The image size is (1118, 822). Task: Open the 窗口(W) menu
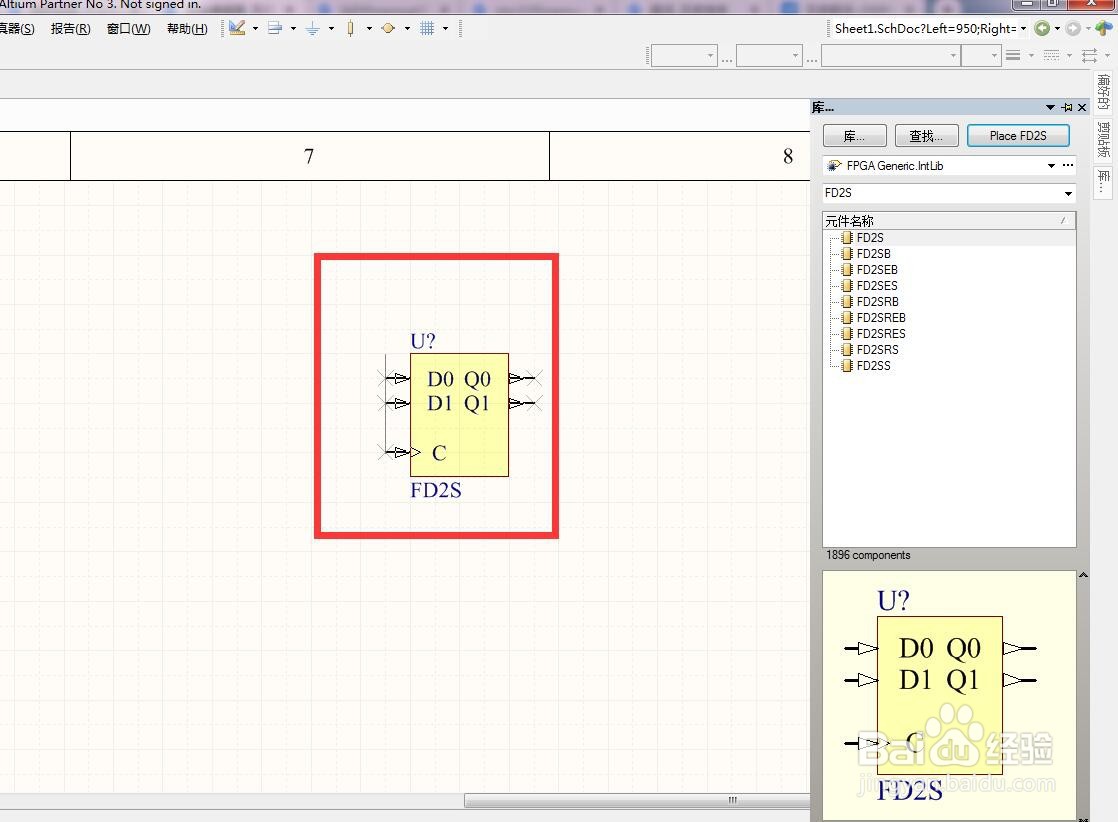click(128, 29)
